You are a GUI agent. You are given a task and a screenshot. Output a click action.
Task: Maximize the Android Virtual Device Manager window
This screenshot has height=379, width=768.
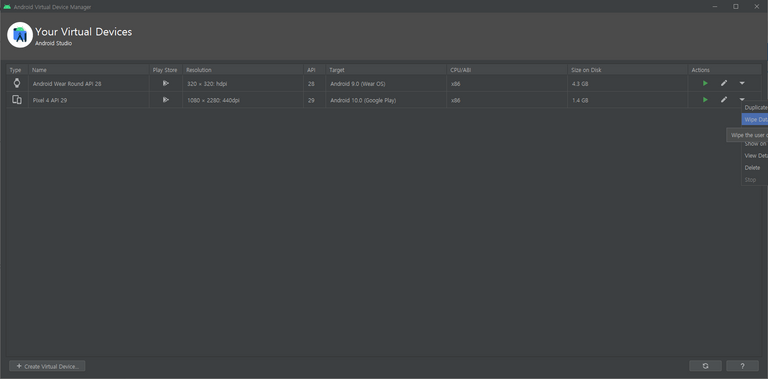click(x=736, y=6)
